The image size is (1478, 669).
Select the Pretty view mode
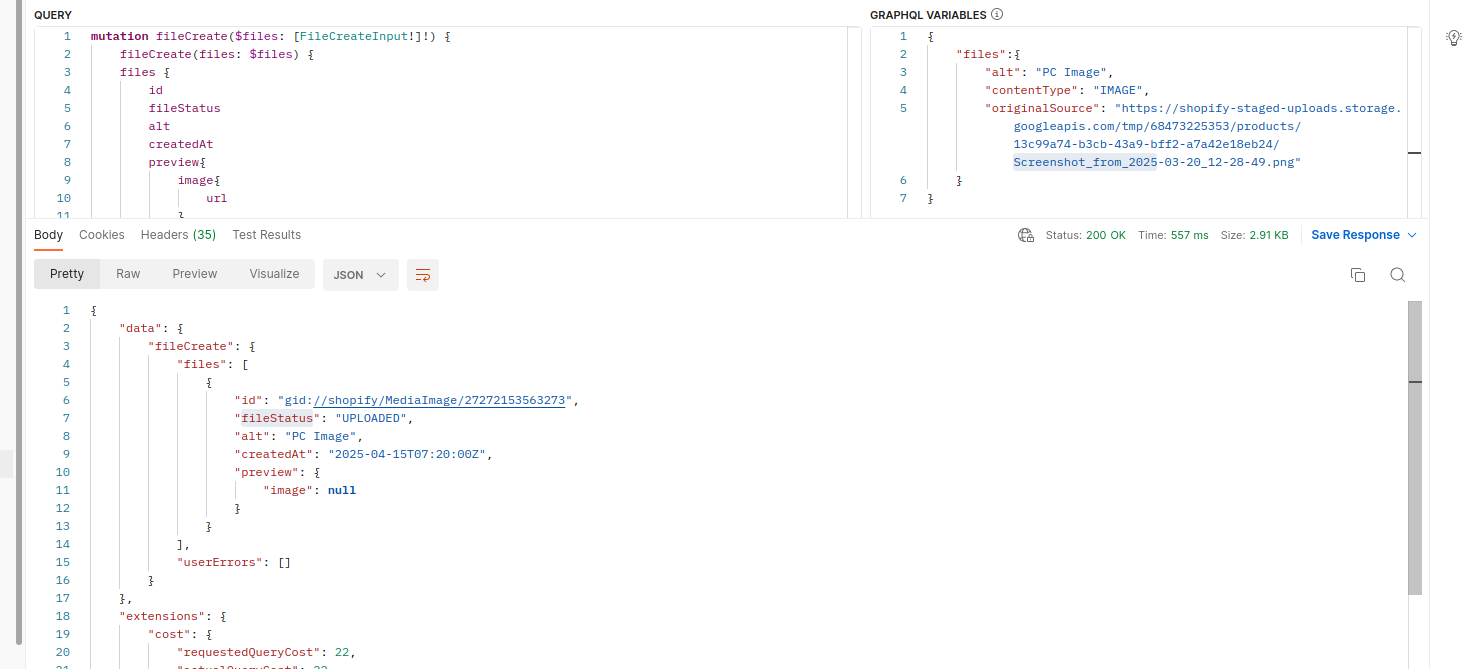67,274
